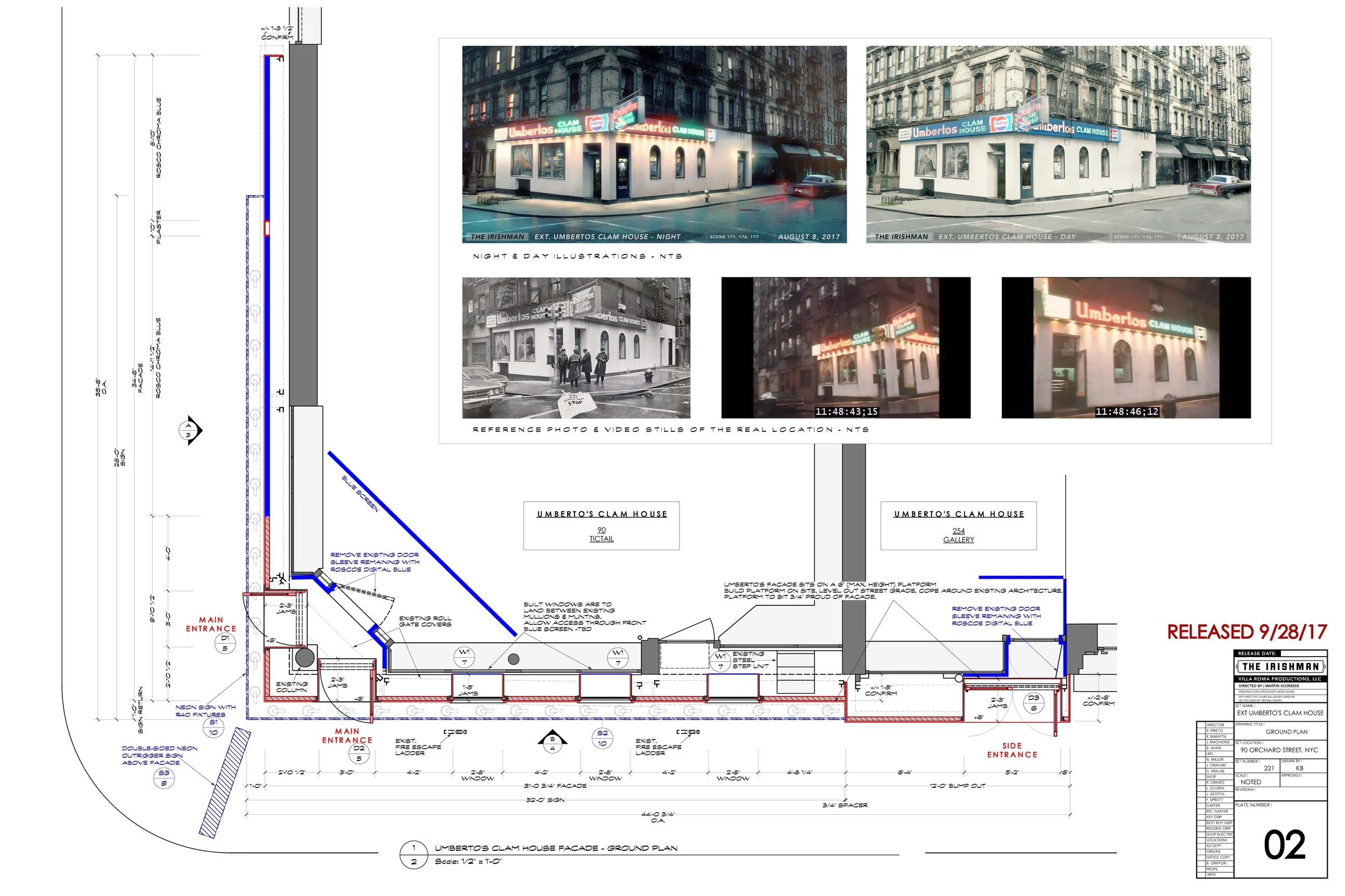Viewport: 1345px width, 896px height.
Task: Select the black-and-white reference photo
Action: click(576, 347)
